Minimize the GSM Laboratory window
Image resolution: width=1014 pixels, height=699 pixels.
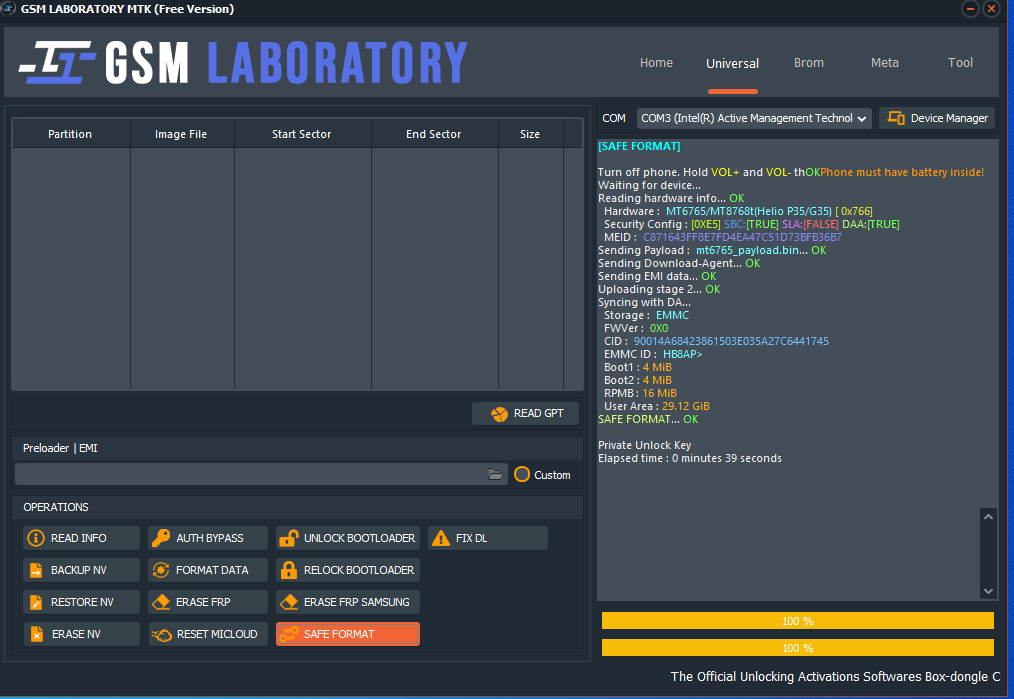coord(970,9)
